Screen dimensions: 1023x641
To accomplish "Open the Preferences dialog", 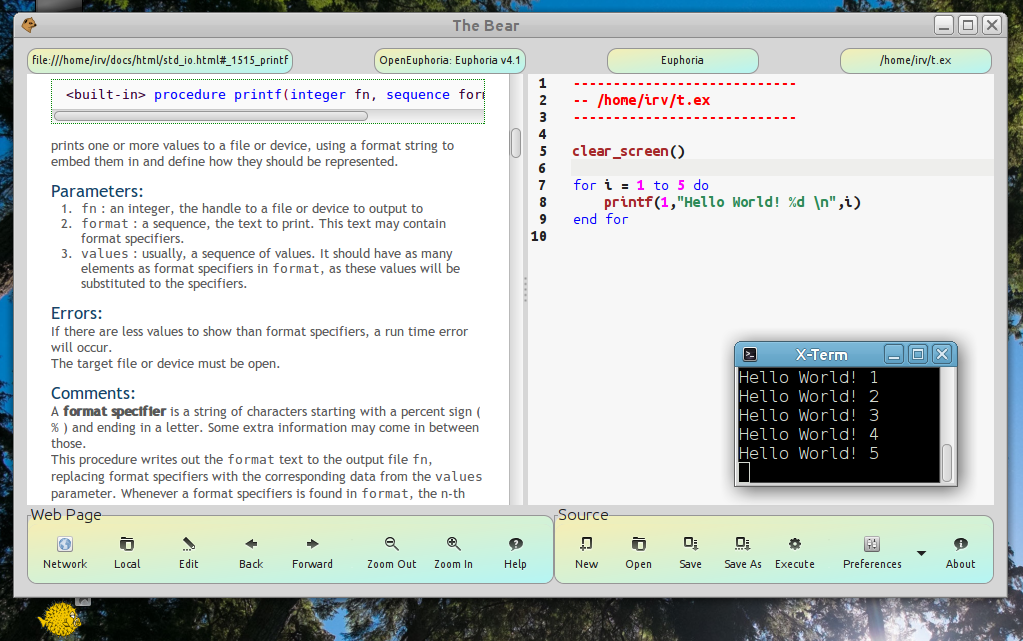I will click(x=872, y=545).
